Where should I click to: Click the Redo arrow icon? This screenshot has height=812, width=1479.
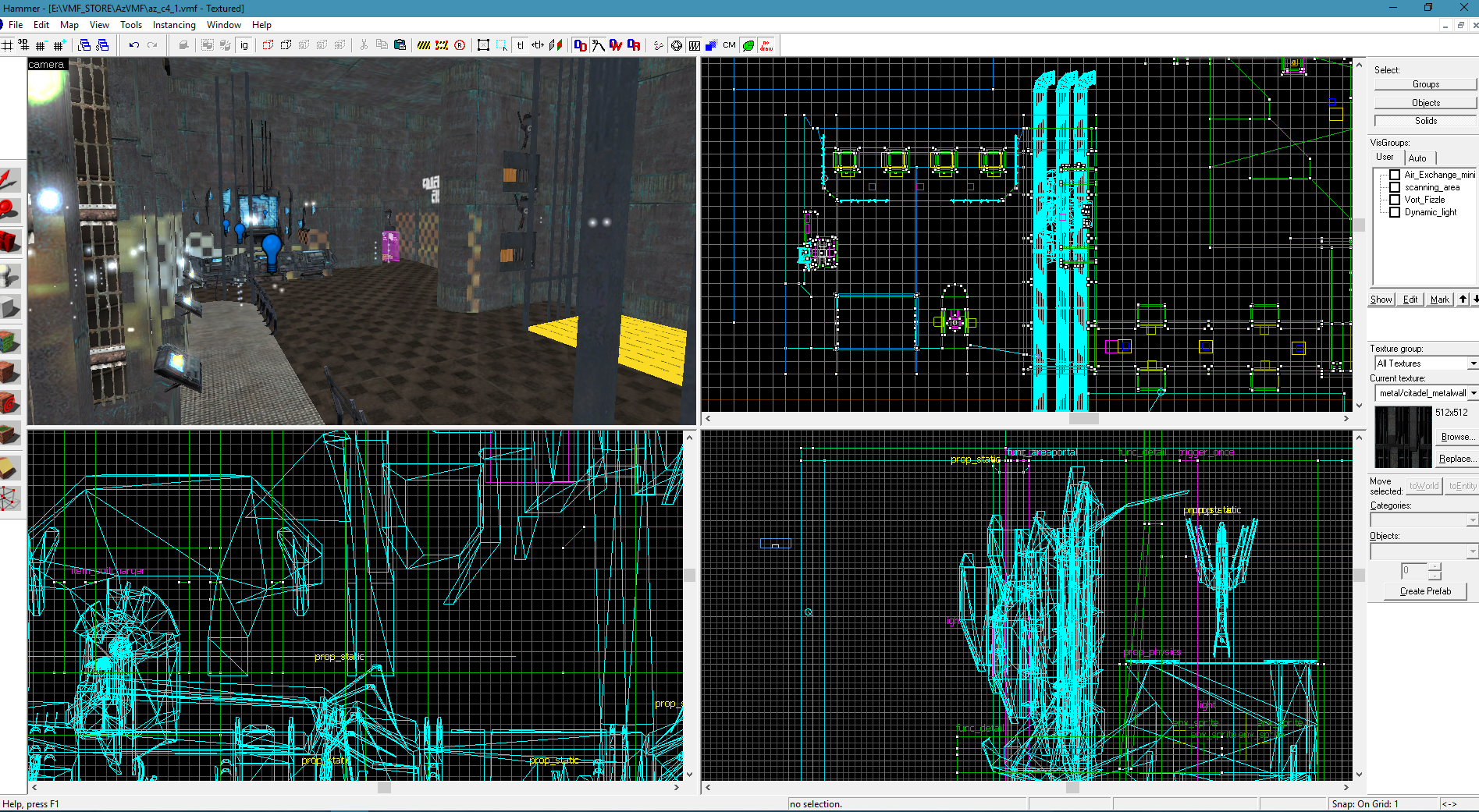tap(152, 45)
